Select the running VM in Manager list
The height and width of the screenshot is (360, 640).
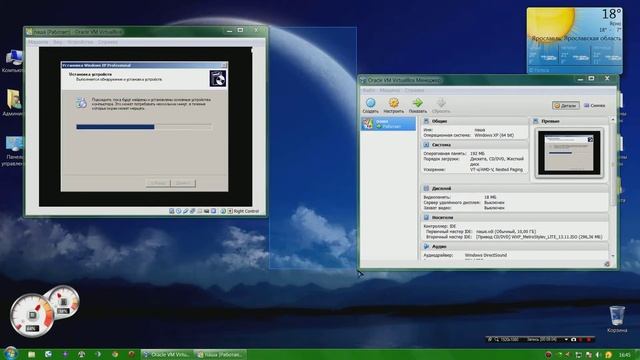(389, 124)
